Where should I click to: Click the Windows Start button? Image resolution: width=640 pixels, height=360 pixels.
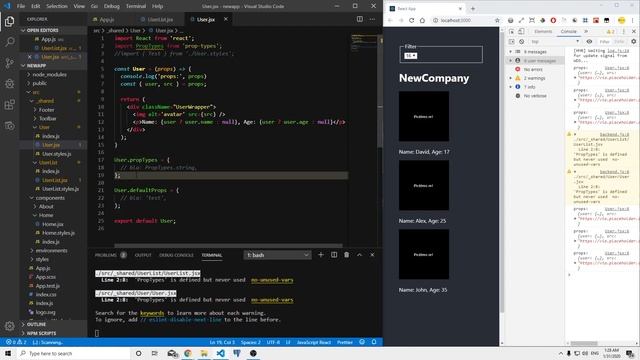coord(8,353)
